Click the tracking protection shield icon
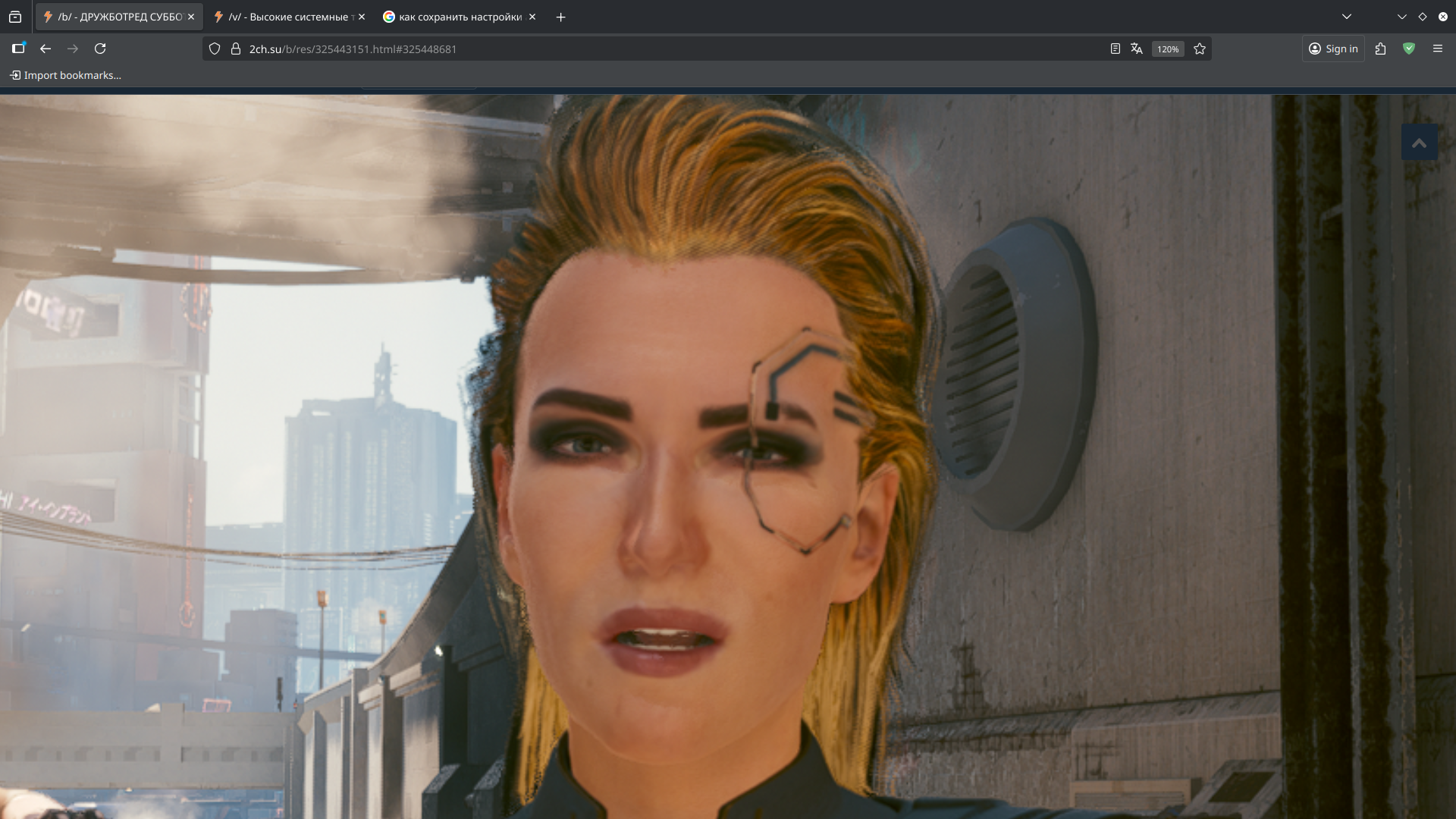1456x819 pixels. pyautogui.click(x=215, y=49)
